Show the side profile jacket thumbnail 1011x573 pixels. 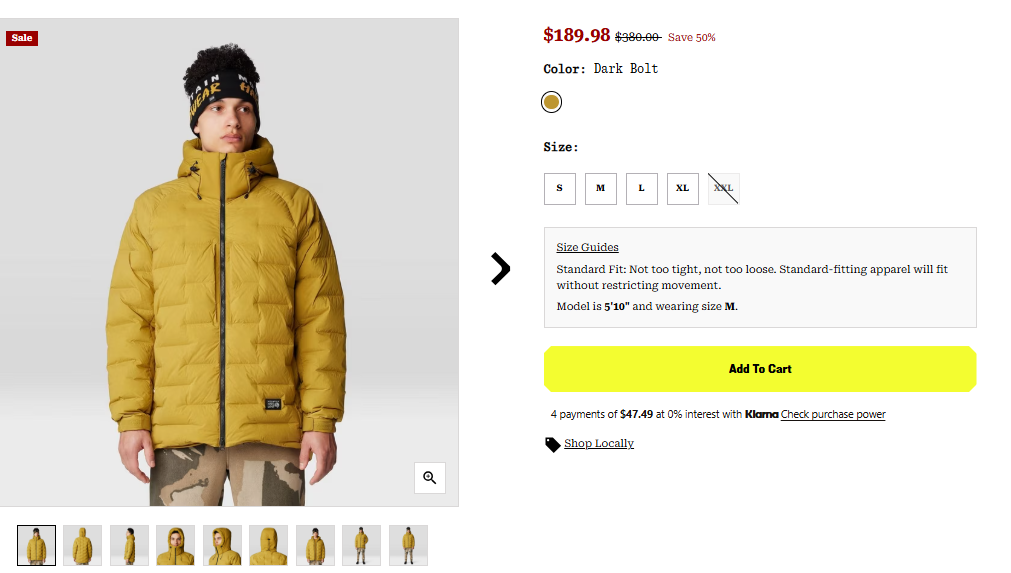click(x=129, y=545)
